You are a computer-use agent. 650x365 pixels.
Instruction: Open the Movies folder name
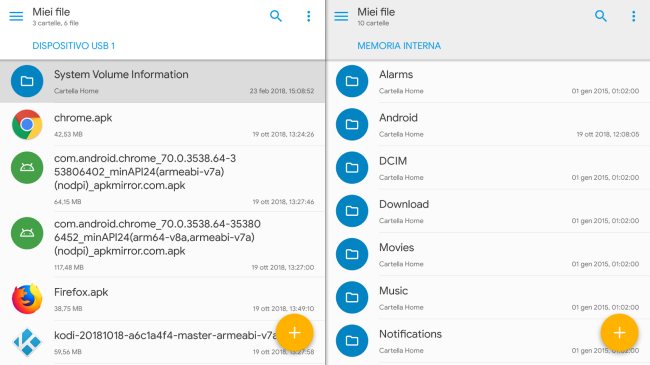[396, 248]
